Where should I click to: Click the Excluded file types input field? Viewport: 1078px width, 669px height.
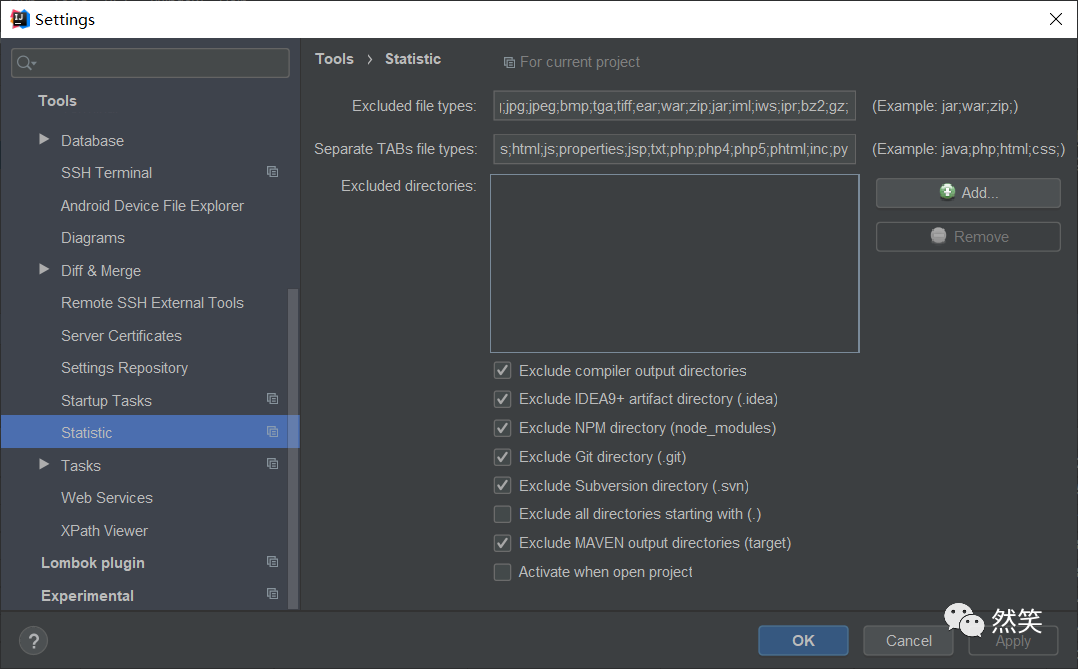(674, 105)
